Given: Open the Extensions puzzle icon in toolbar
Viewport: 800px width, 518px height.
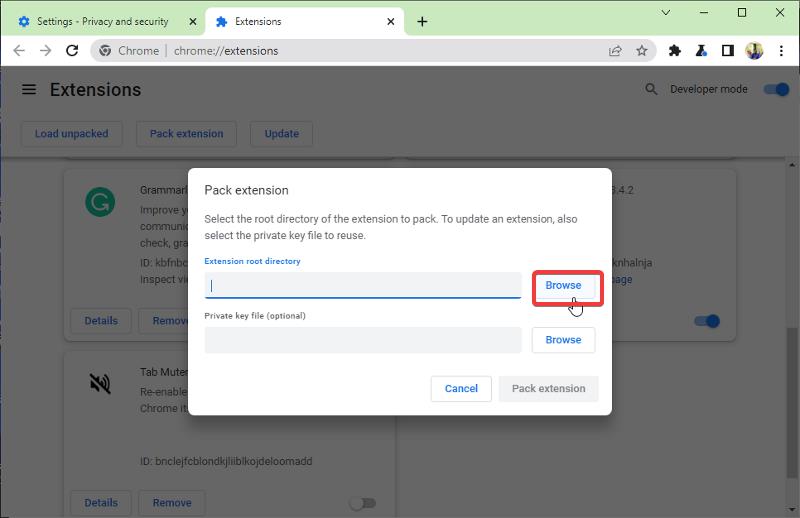Looking at the screenshot, I should point(674,51).
